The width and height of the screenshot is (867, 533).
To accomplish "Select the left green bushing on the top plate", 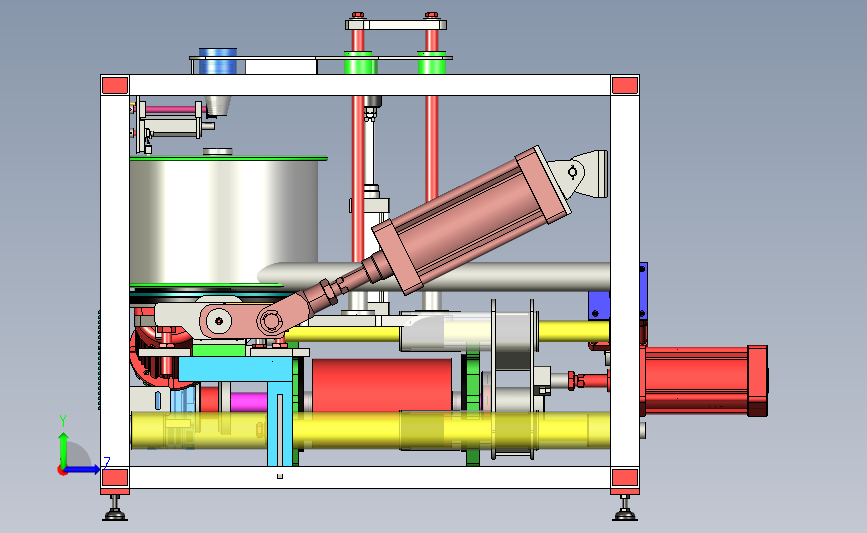I will [x=361, y=62].
